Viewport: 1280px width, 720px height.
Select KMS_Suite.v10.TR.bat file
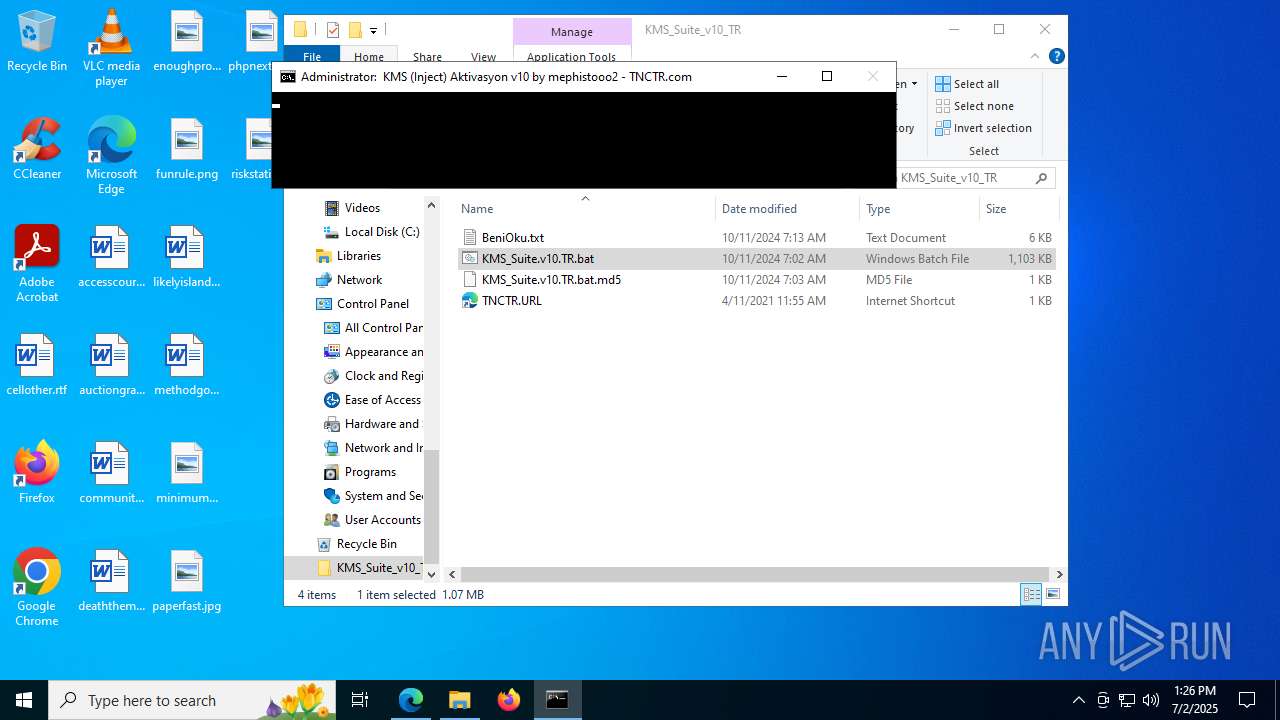[757, 258]
